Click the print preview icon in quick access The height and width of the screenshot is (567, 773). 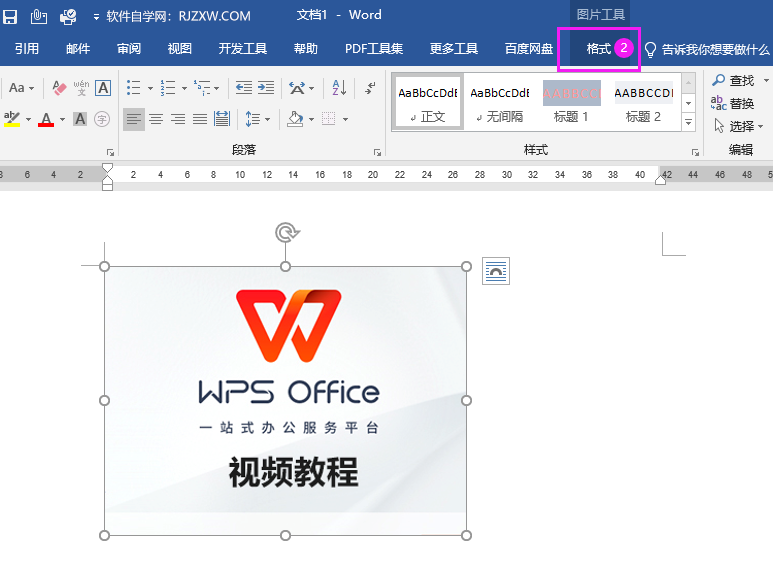coord(68,17)
